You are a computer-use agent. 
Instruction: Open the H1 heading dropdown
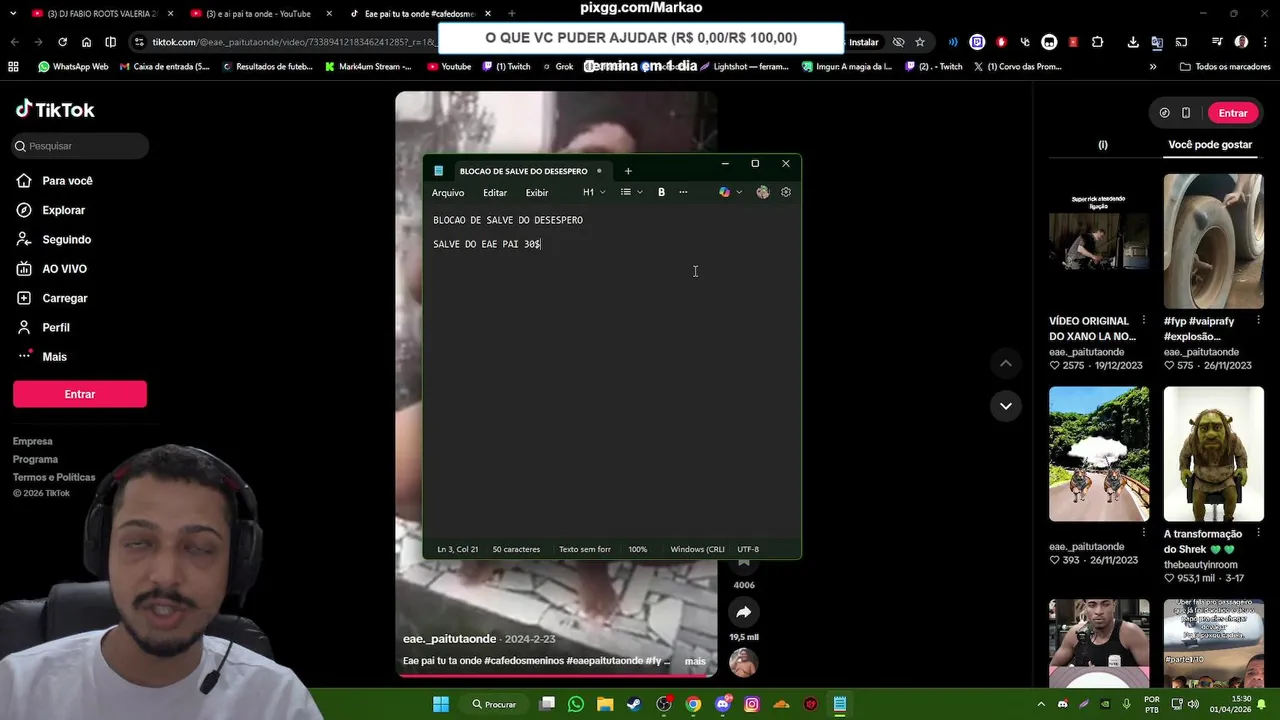[594, 192]
